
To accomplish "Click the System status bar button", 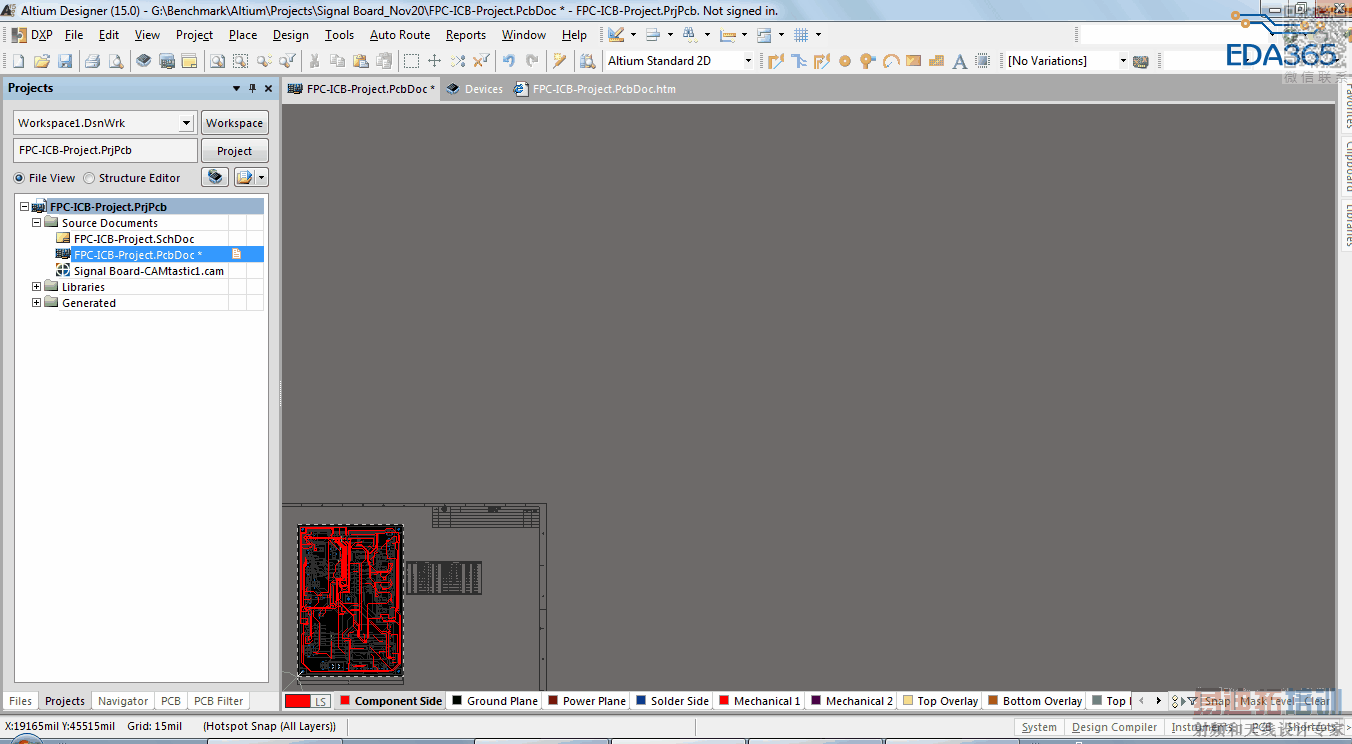I will point(1039,727).
